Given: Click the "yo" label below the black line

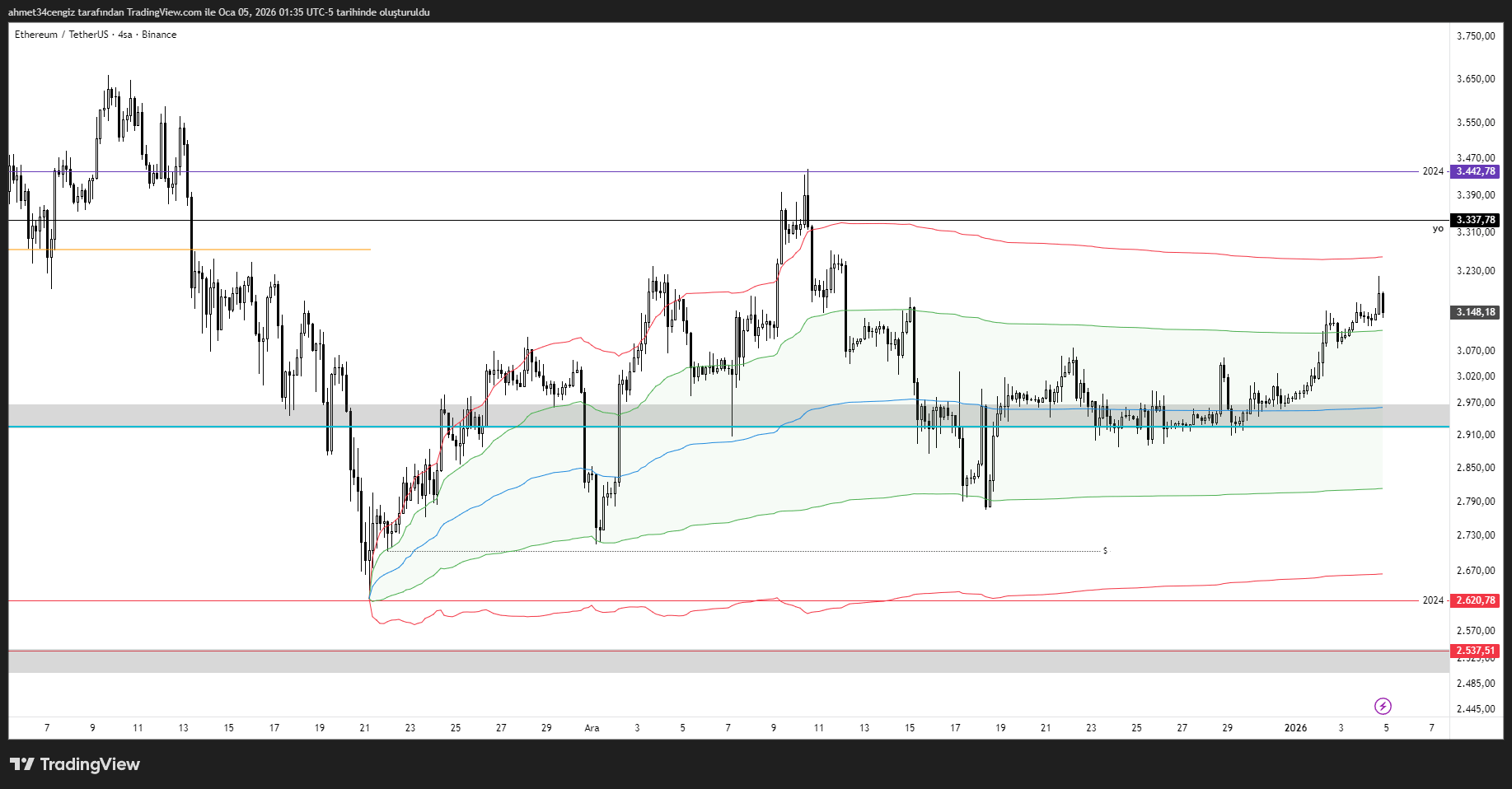Looking at the screenshot, I should tap(1438, 229).
